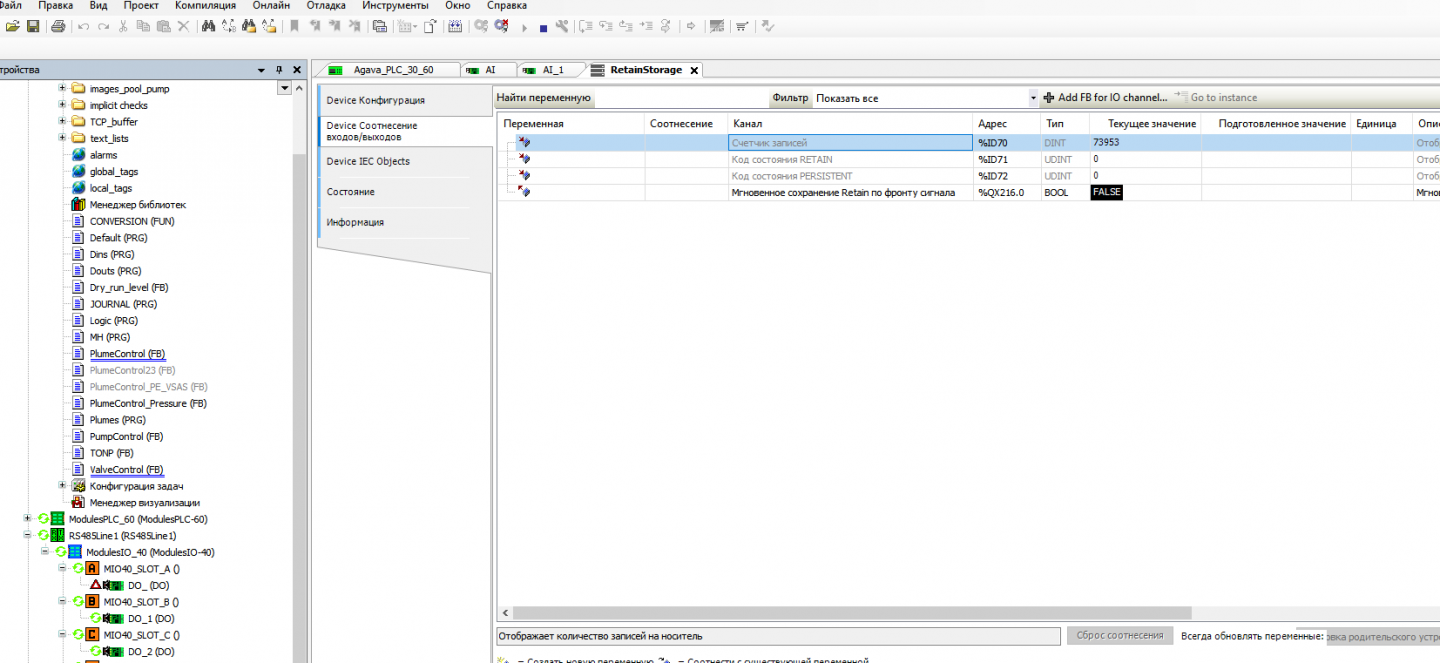Select the %QX216.0 address cell
The height and width of the screenshot is (663, 1440).
pyautogui.click(x=1006, y=192)
